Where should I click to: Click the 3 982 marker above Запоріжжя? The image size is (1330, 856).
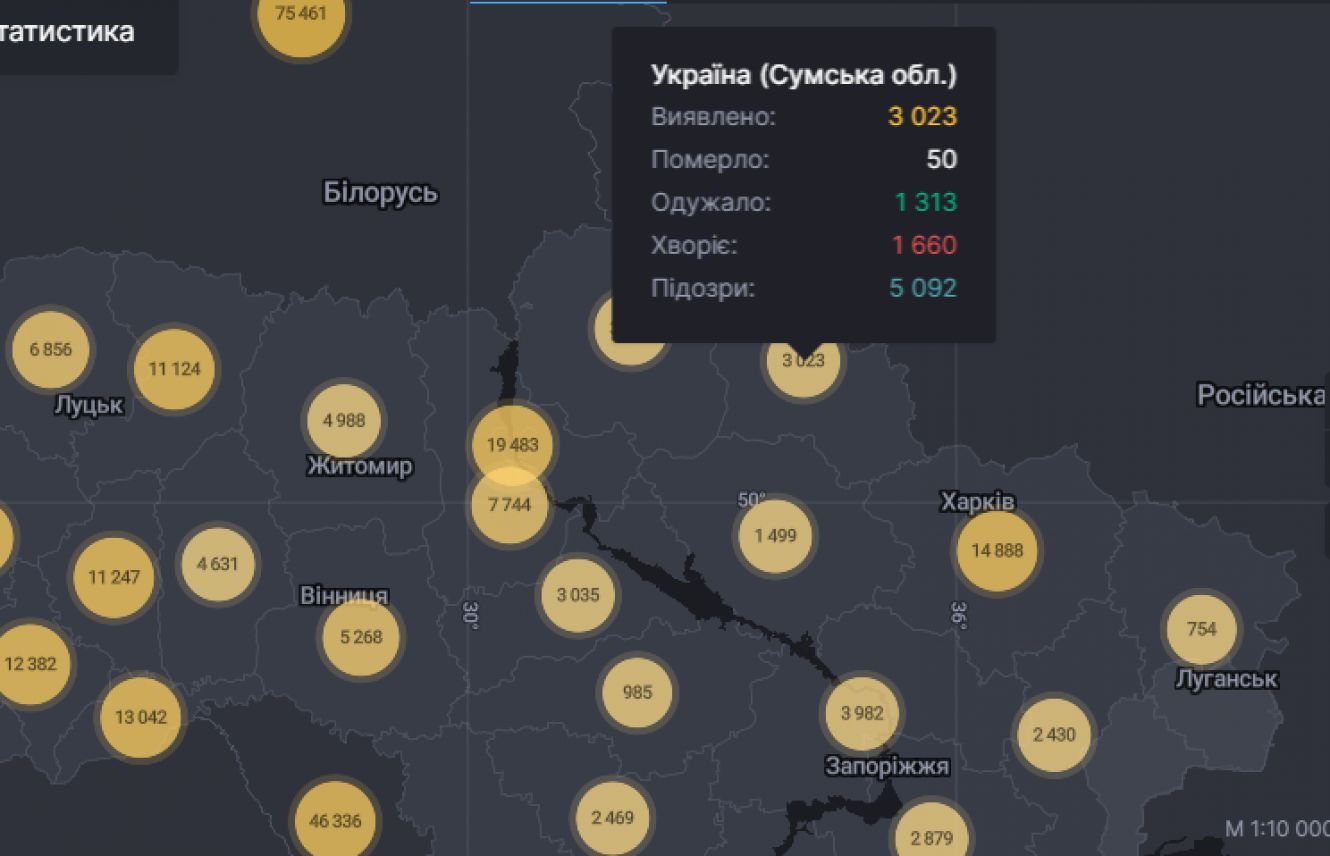tap(861, 713)
